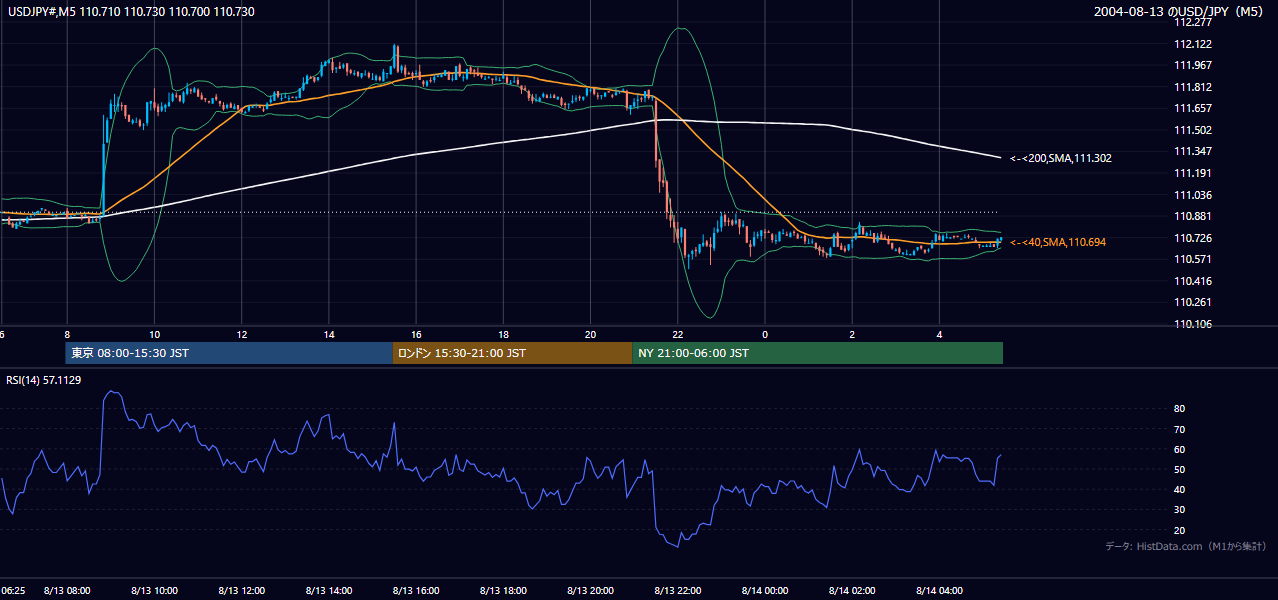Click price axis value 111.036
The height and width of the screenshot is (600, 1278).
point(1194,195)
